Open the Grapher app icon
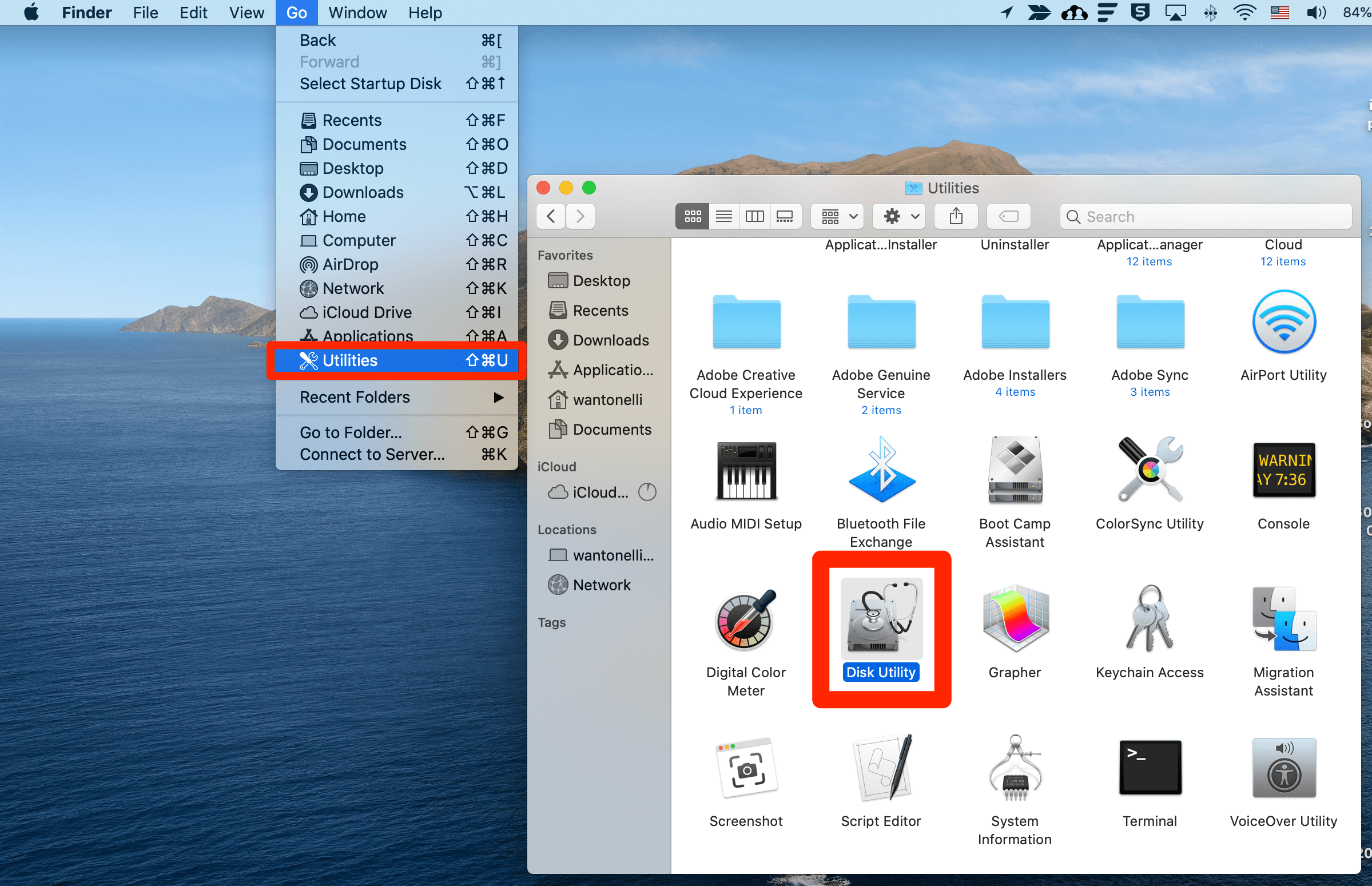 click(1015, 619)
